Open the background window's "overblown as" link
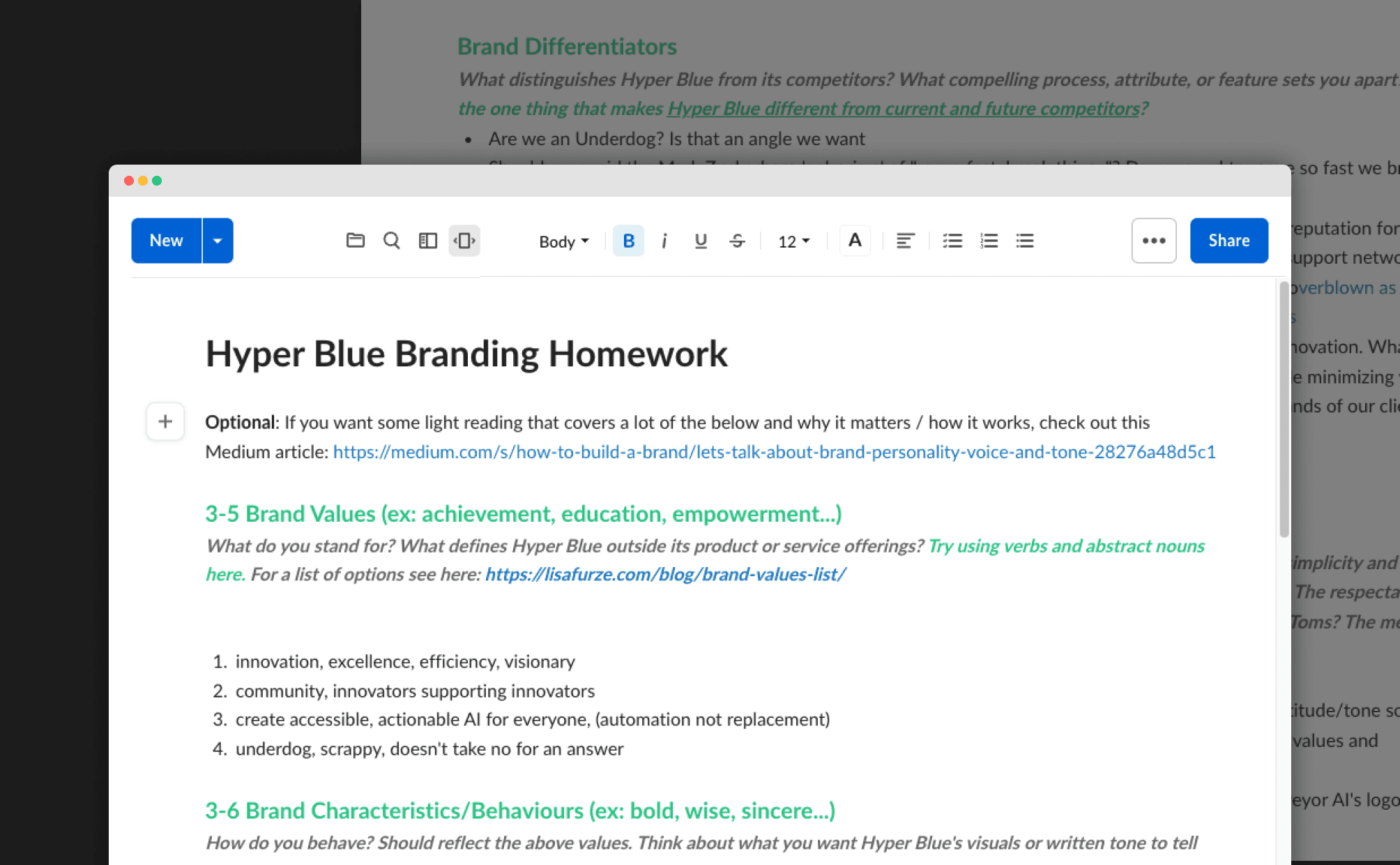 pyautogui.click(x=1344, y=287)
